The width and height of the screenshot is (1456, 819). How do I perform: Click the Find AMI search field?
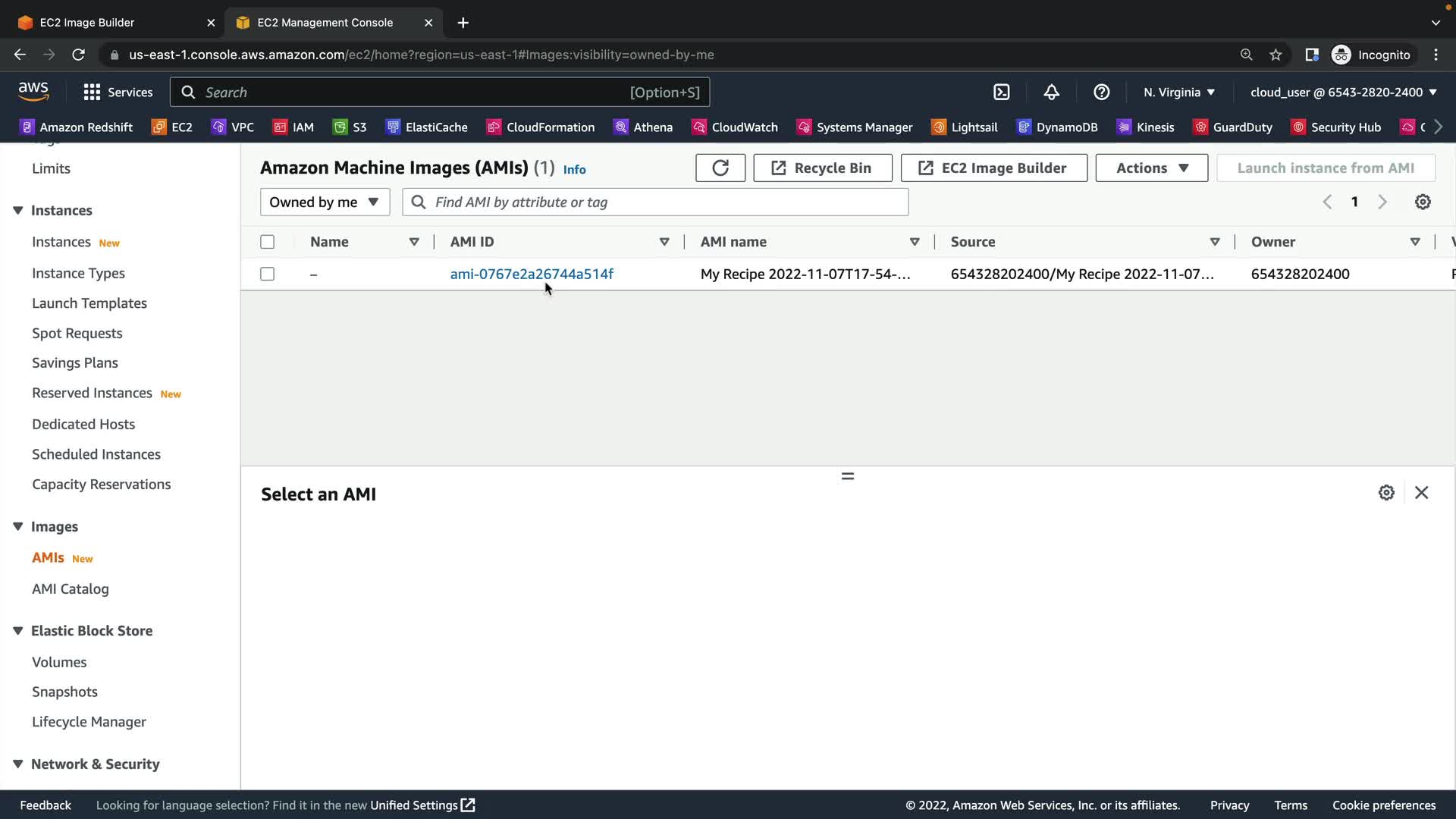[x=667, y=202]
